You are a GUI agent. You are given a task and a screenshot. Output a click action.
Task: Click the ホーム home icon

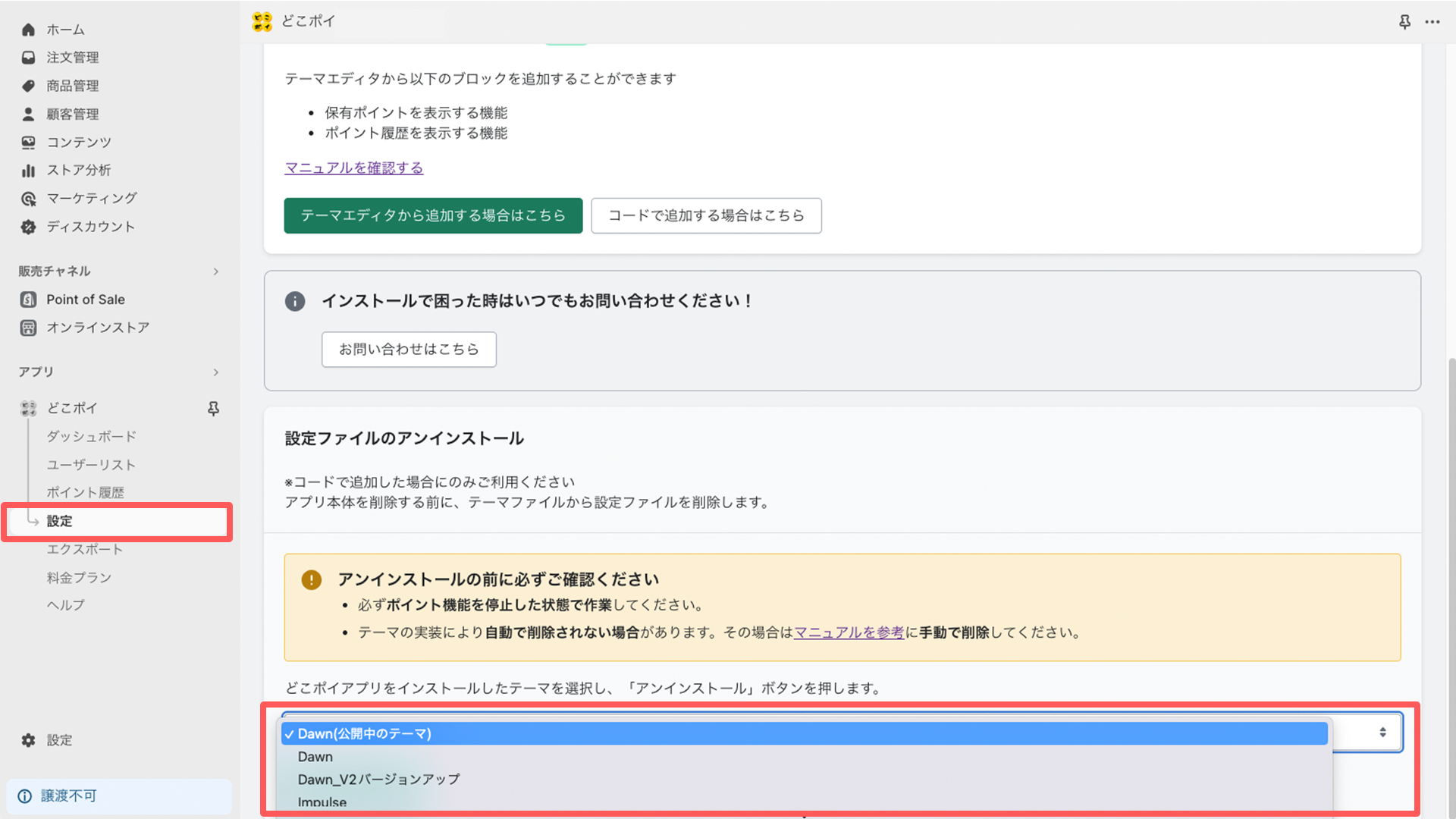pos(29,29)
